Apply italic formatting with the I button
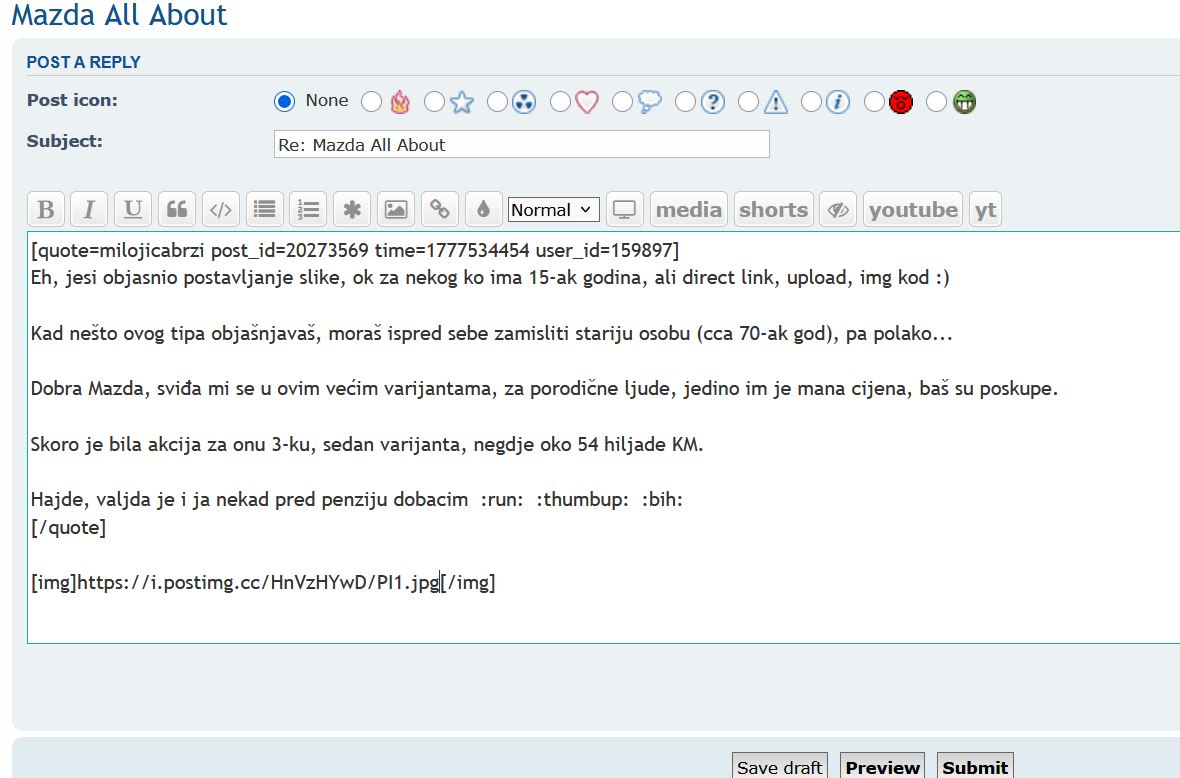 pos(89,209)
